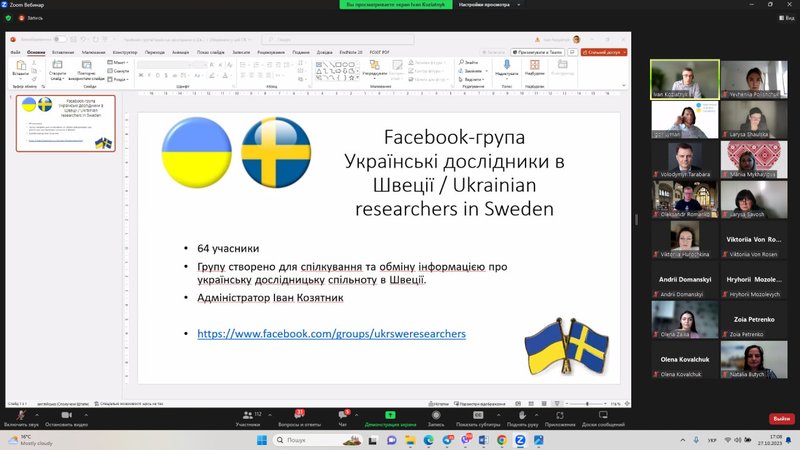Open Windows Start menu
This screenshot has width=800, height=450.
262,440
